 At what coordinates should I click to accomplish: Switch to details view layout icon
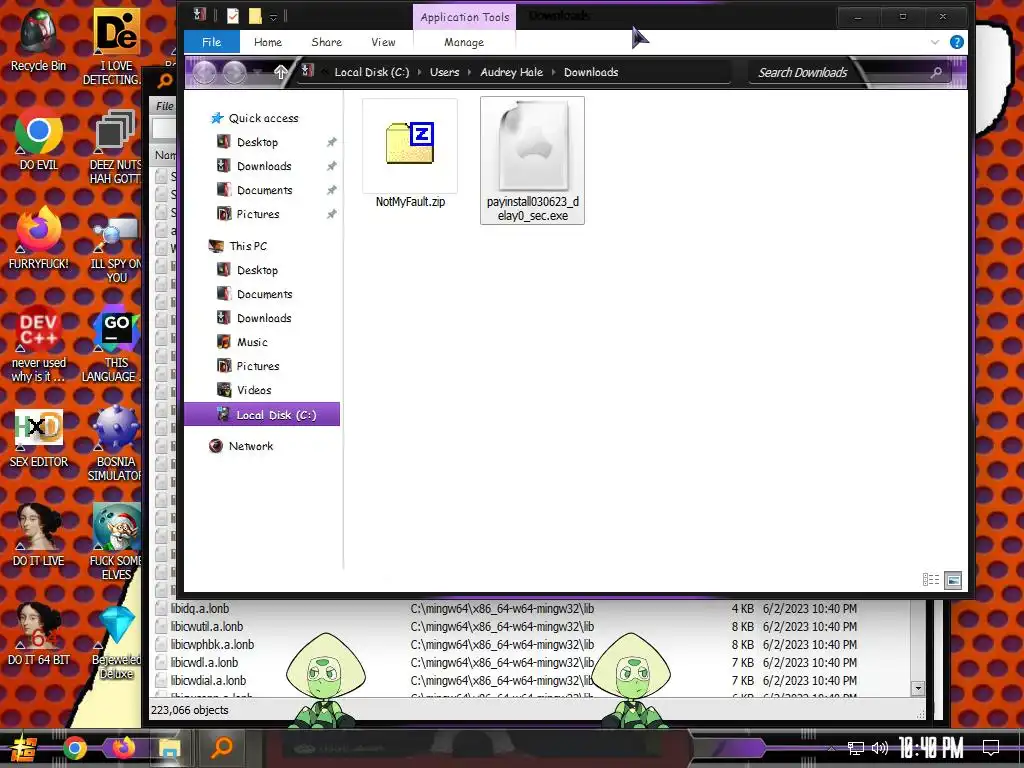(x=931, y=579)
